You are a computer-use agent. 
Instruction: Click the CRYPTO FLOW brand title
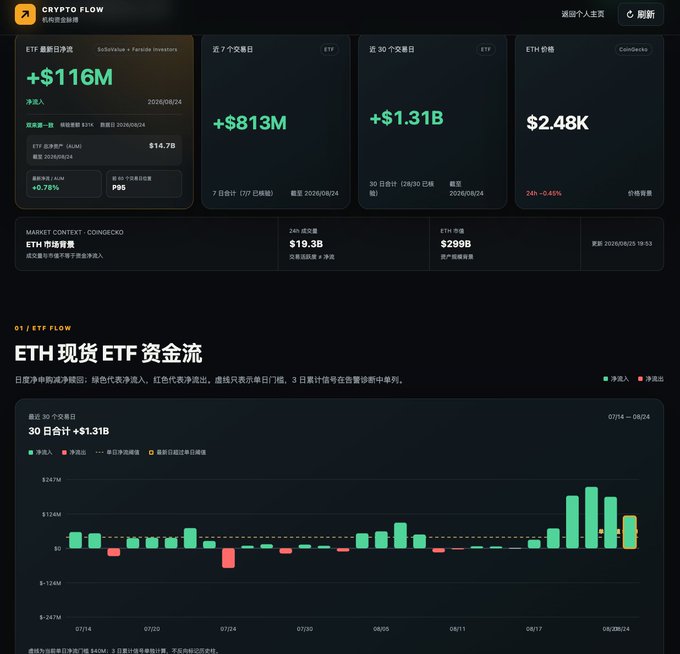(x=73, y=10)
